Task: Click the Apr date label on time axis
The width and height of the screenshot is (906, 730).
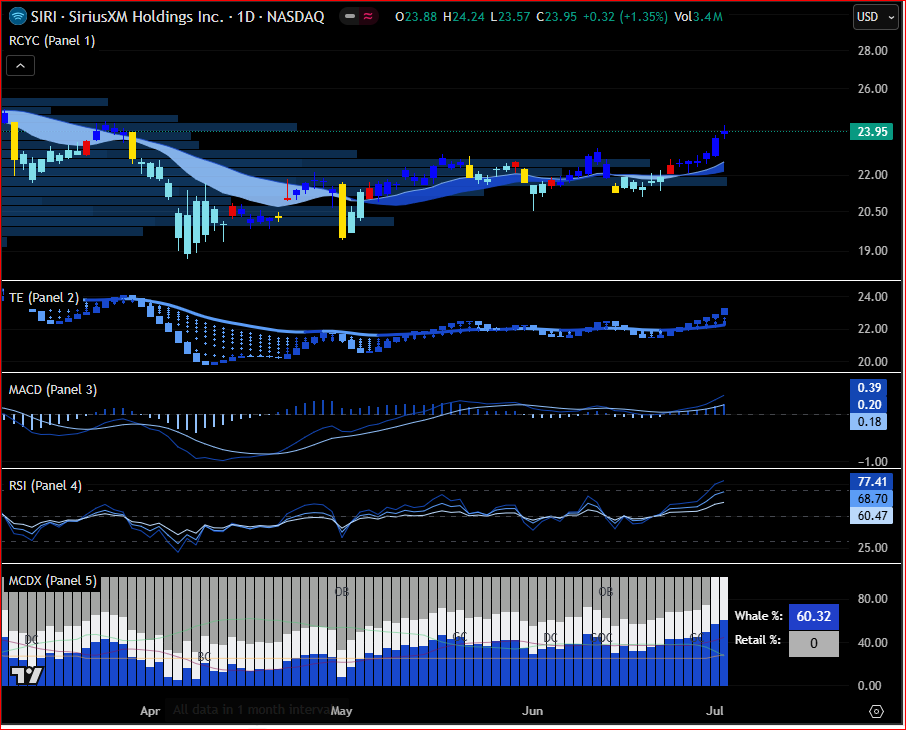Action: pos(150,711)
